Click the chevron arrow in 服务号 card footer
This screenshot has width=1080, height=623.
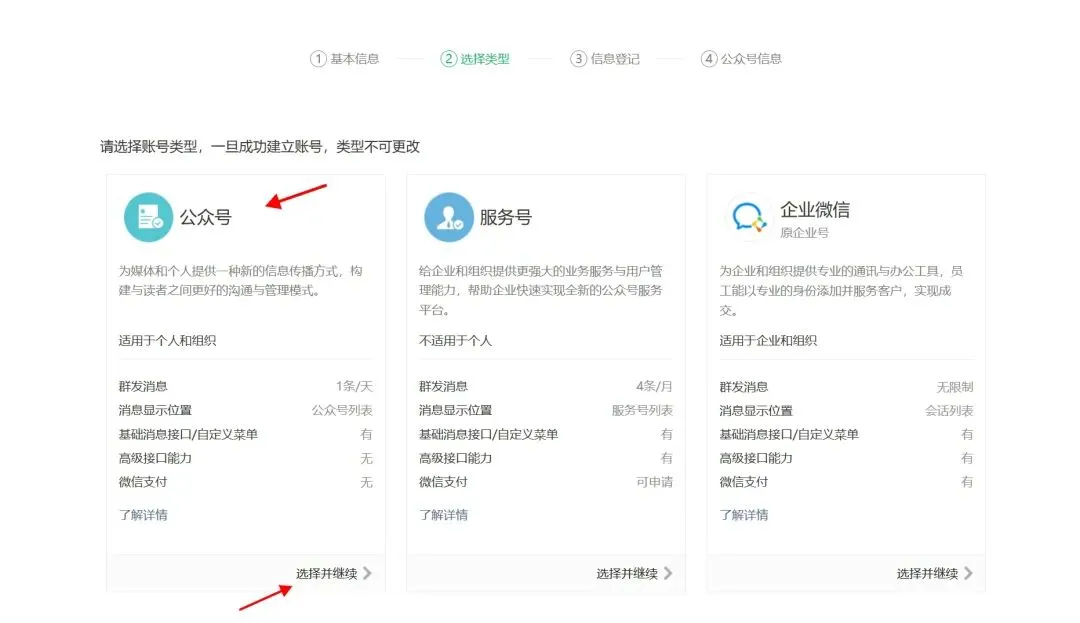pos(667,573)
